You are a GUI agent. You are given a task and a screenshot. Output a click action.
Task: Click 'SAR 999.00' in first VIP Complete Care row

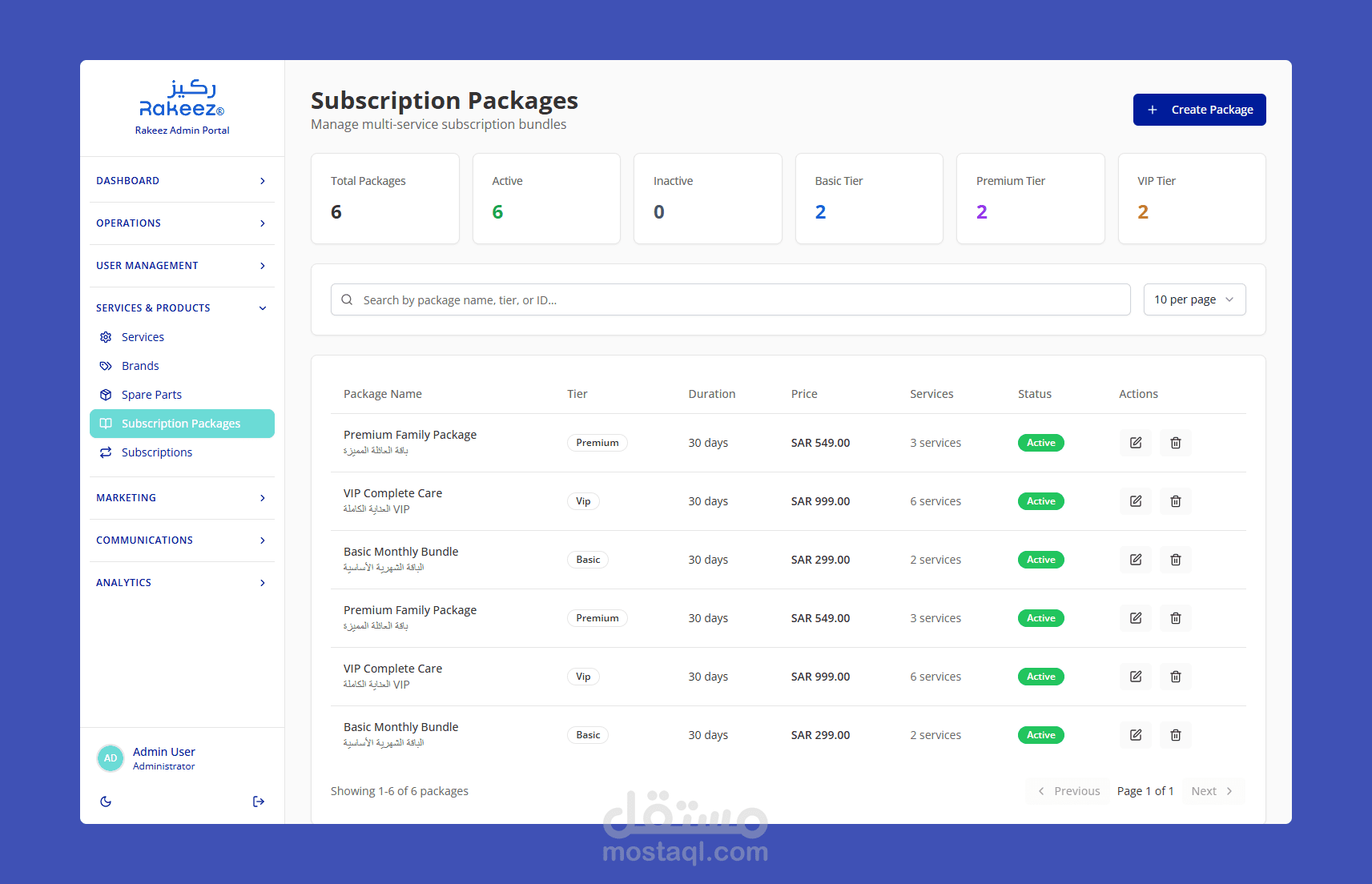click(821, 501)
